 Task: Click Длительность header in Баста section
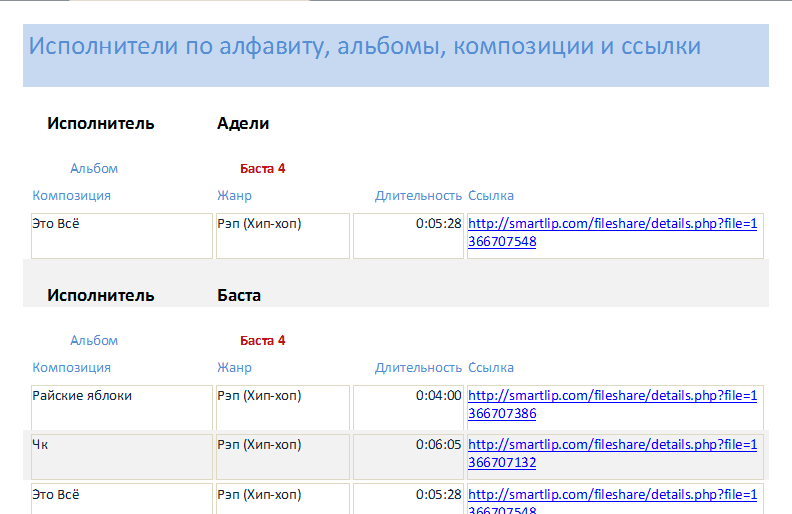(418, 368)
